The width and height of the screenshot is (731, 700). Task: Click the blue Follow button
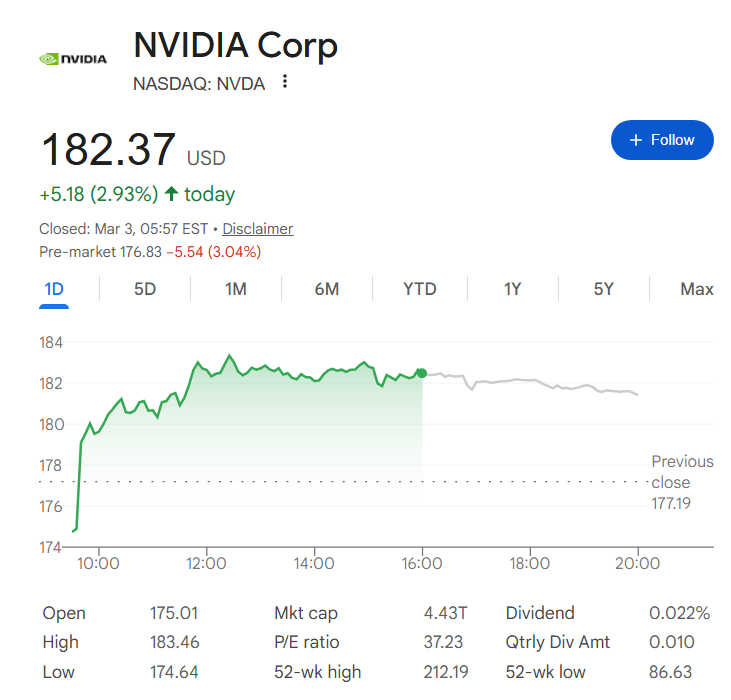662,140
